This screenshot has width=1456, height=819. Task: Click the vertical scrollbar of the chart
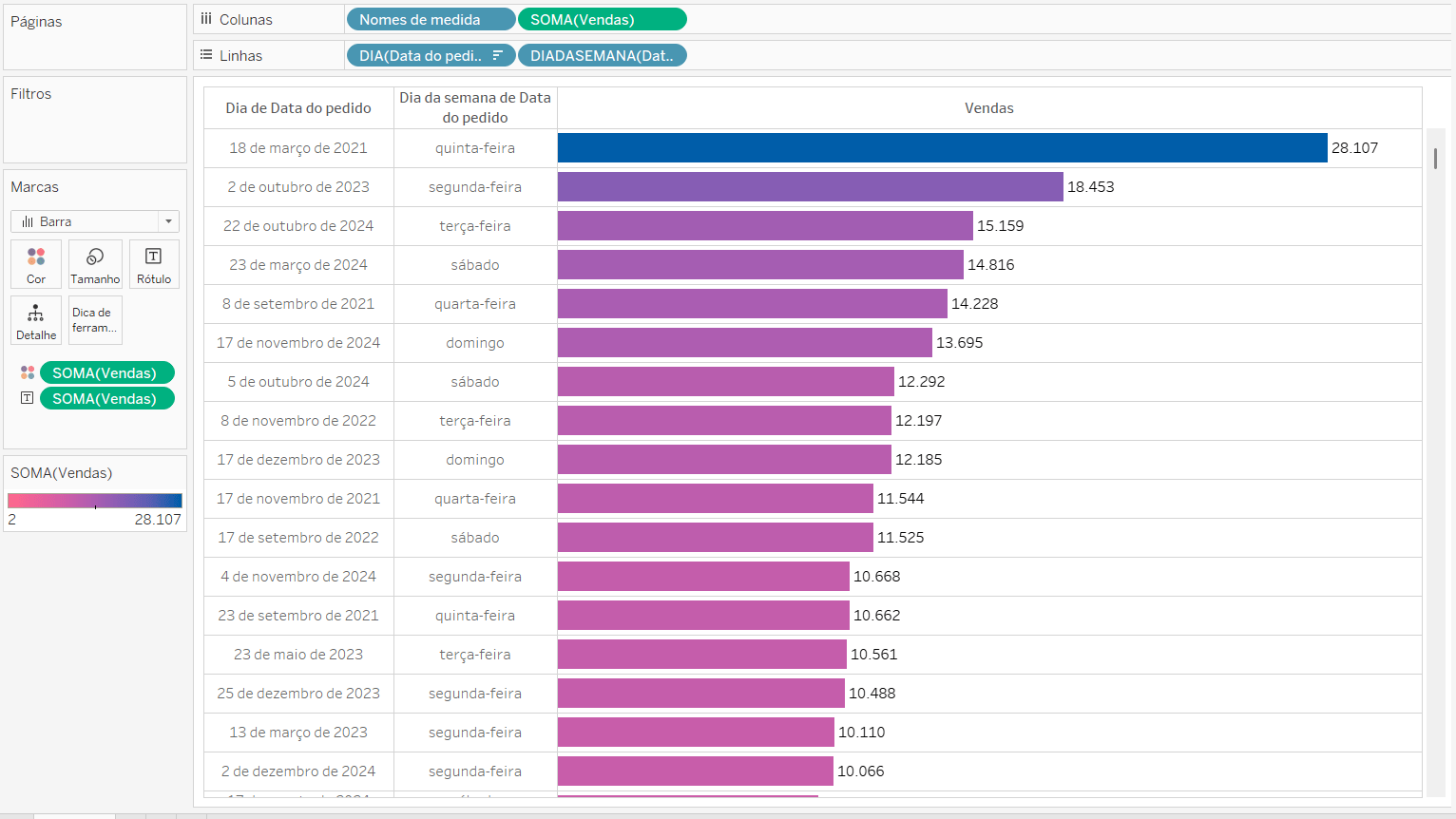pos(1435,159)
